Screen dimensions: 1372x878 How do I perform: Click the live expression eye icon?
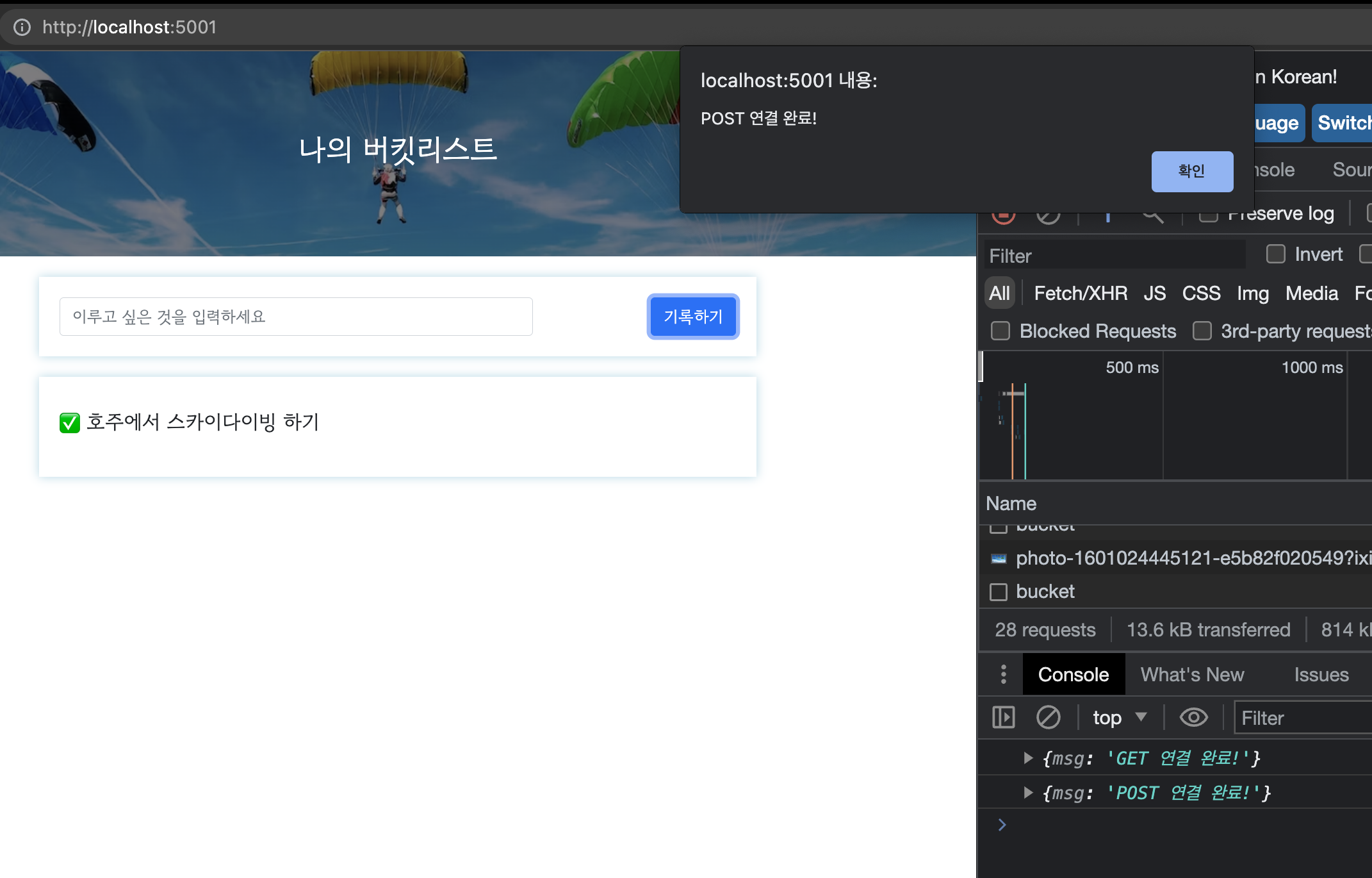click(1193, 717)
